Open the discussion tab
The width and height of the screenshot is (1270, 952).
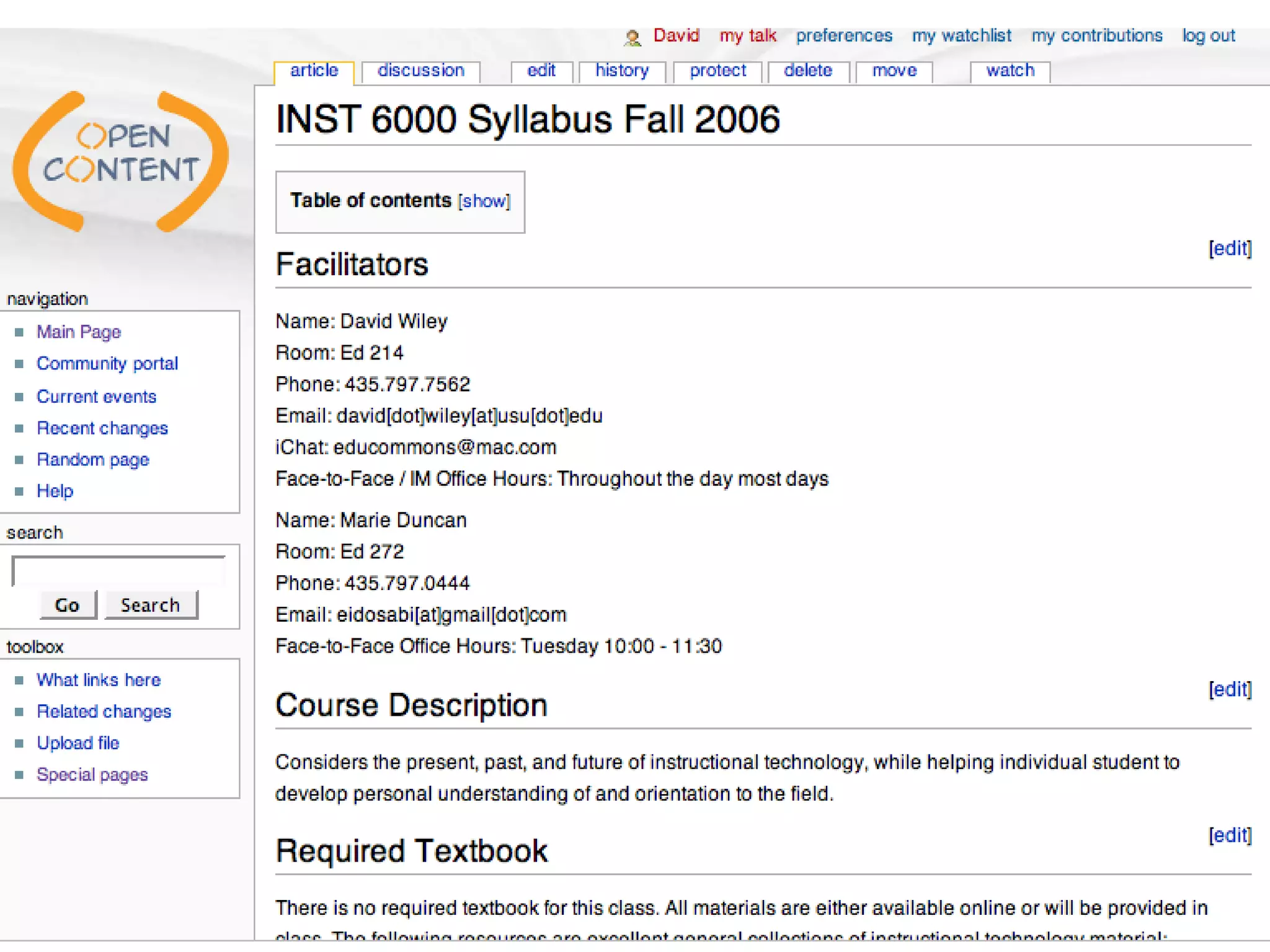(x=420, y=71)
